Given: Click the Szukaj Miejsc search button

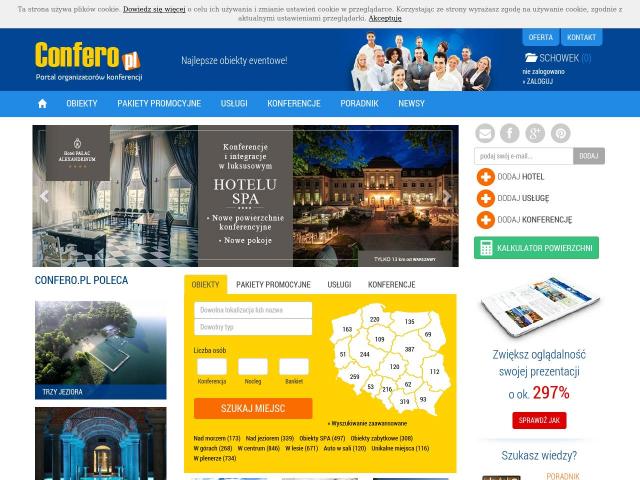Looking at the screenshot, I should [x=253, y=408].
